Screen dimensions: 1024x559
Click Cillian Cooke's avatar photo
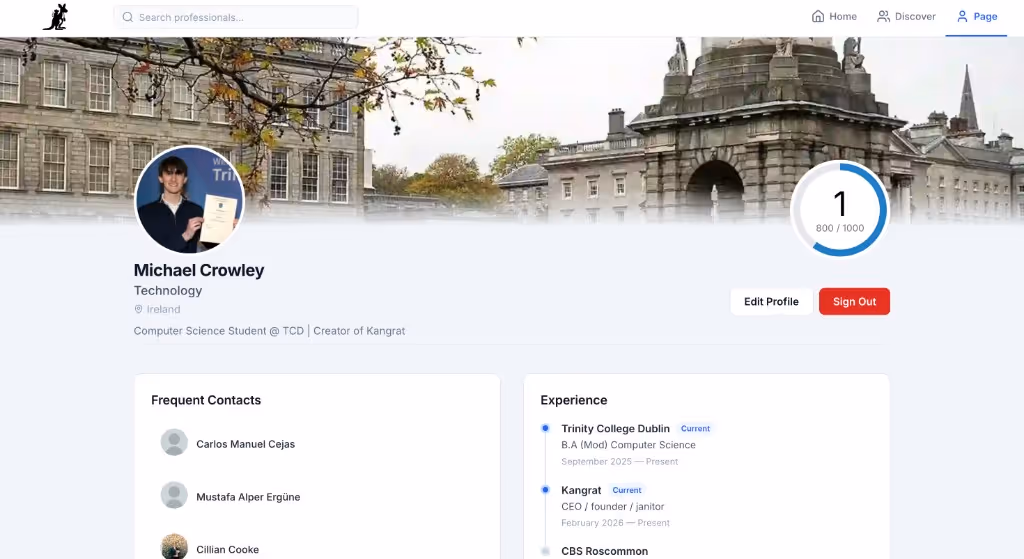[x=174, y=547]
